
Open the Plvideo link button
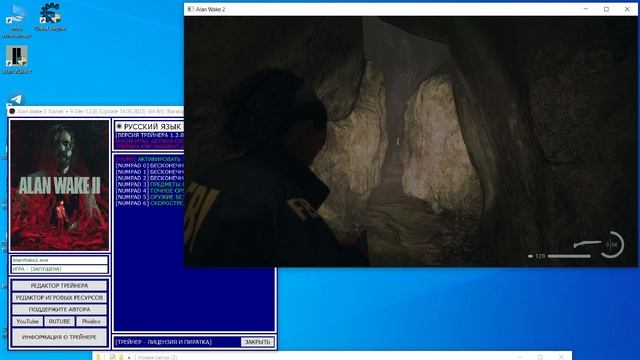pos(91,321)
